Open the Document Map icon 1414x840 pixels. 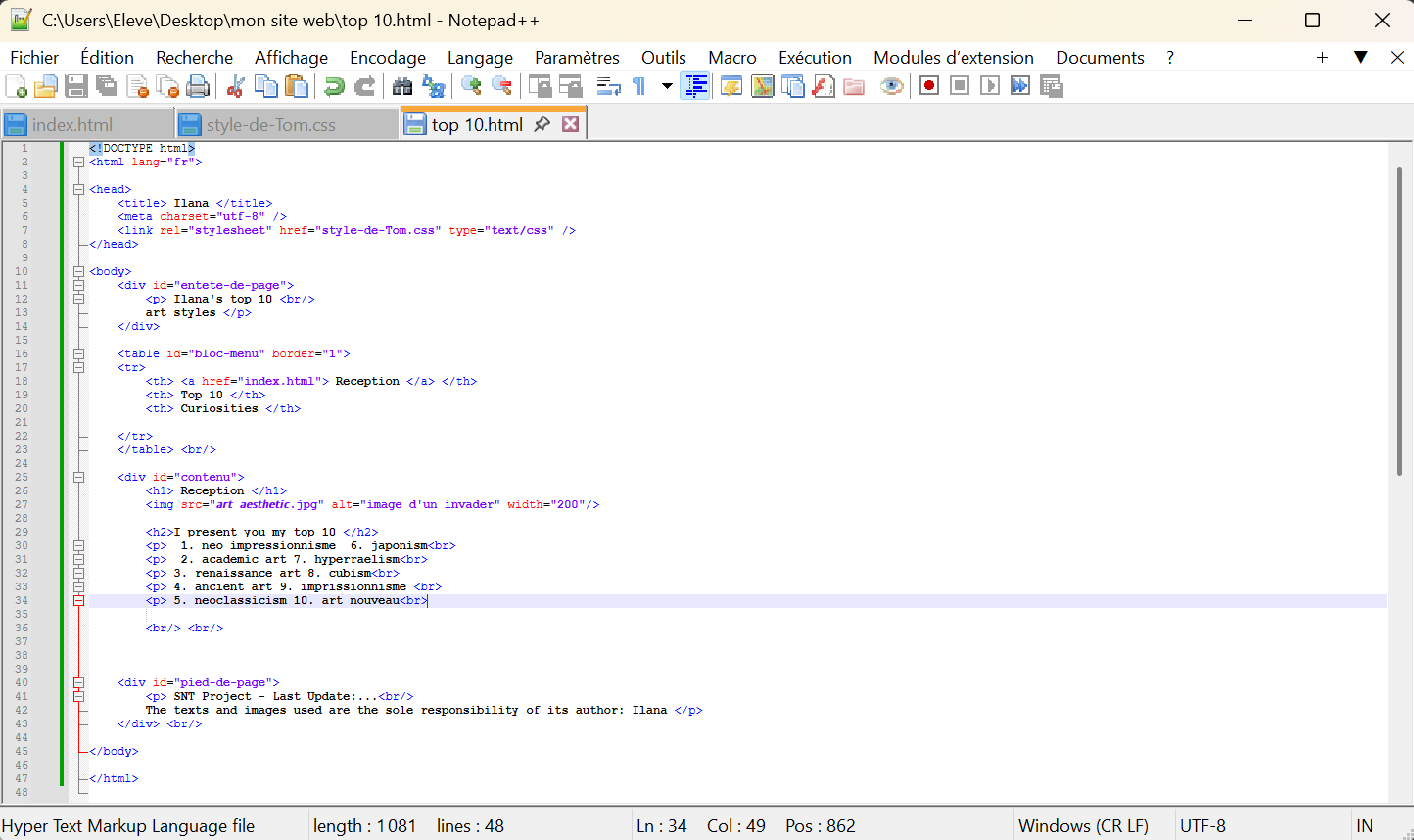[x=762, y=86]
